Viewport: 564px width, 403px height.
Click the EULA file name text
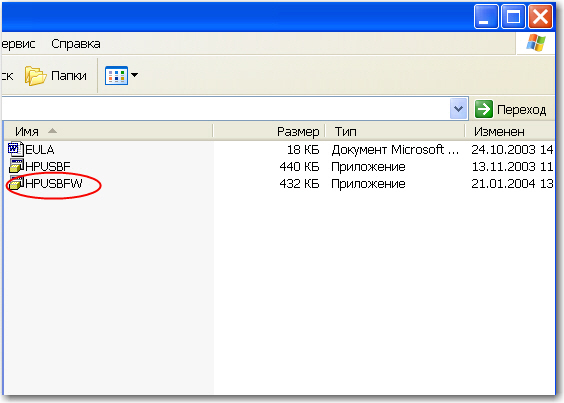pos(40,149)
